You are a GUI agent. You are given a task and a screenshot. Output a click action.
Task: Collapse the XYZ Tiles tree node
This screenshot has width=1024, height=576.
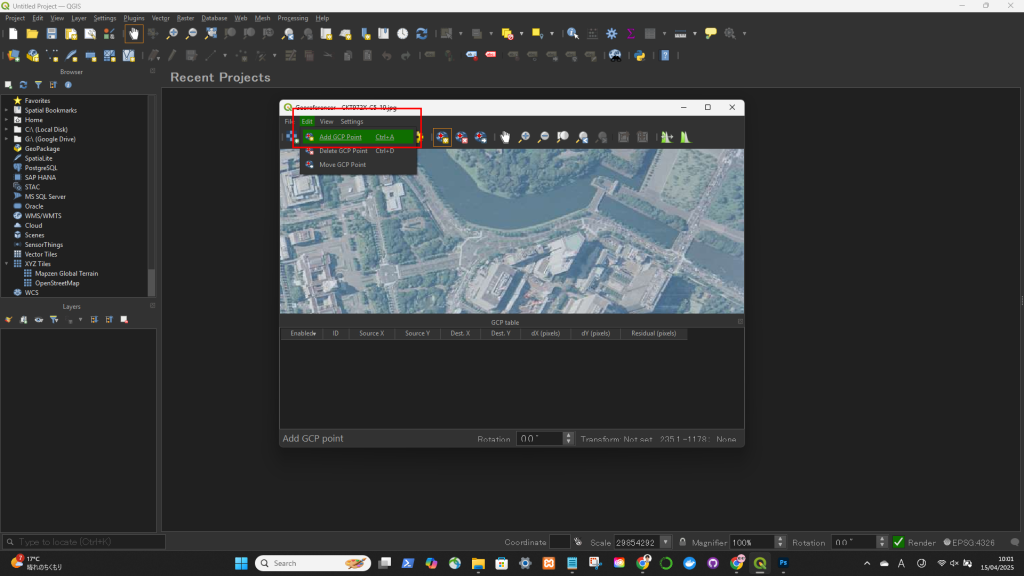coord(6,263)
